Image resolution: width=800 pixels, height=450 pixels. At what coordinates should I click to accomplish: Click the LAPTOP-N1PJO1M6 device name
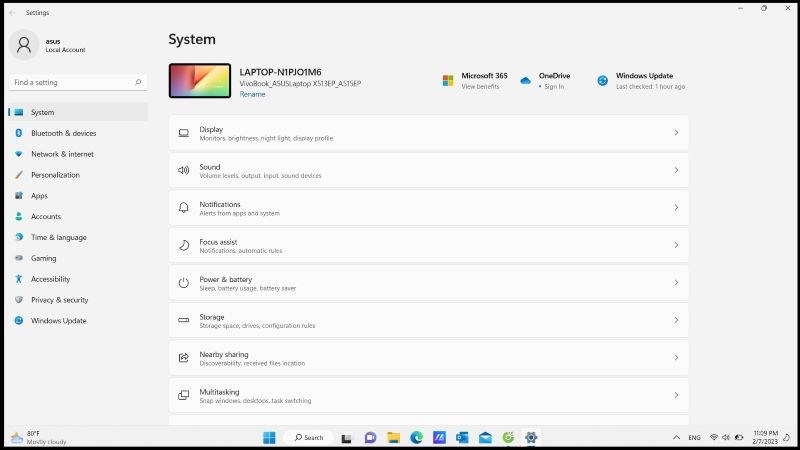coord(281,72)
